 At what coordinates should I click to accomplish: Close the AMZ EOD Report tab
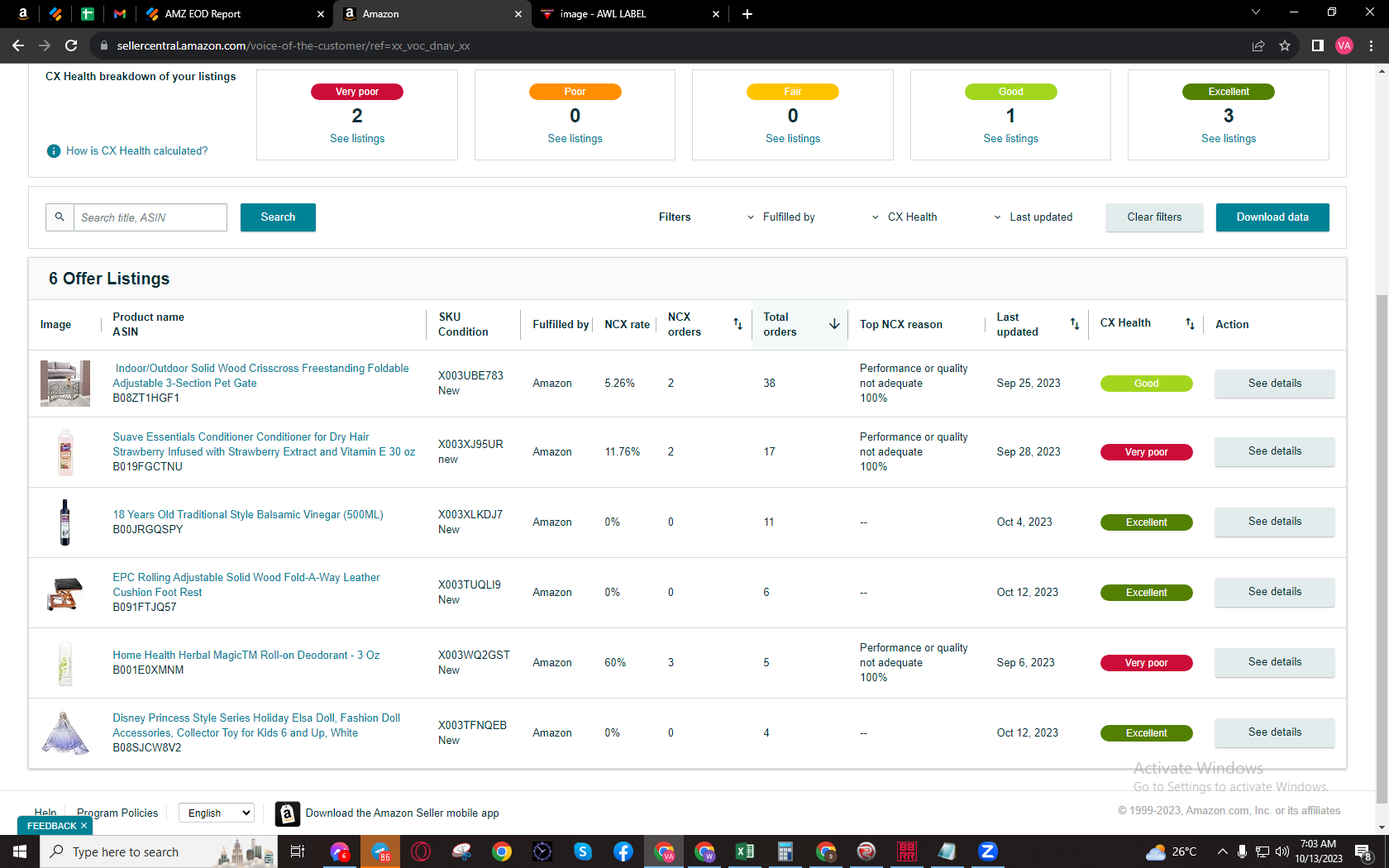coord(321,14)
